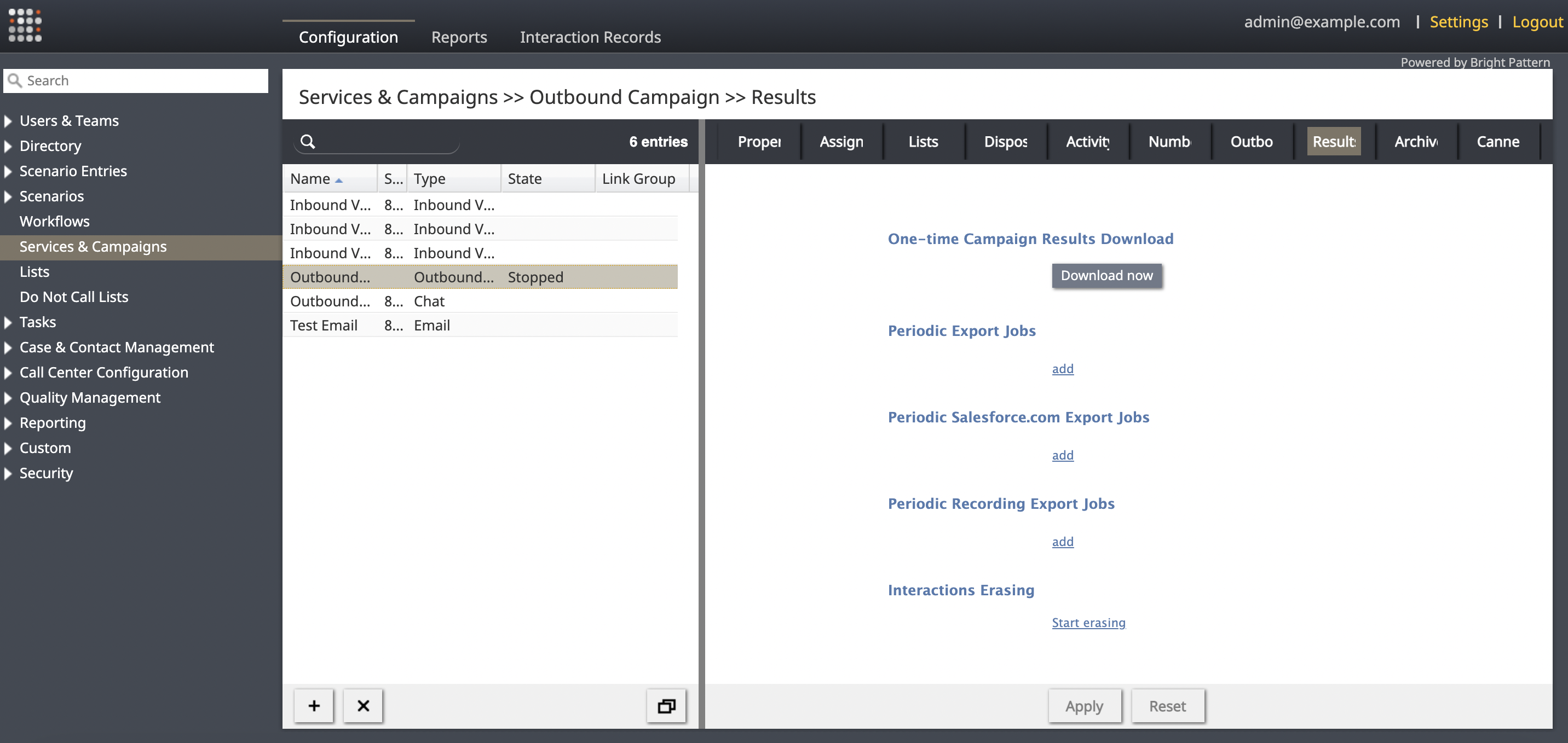Click the S... column header

point(393,179)
